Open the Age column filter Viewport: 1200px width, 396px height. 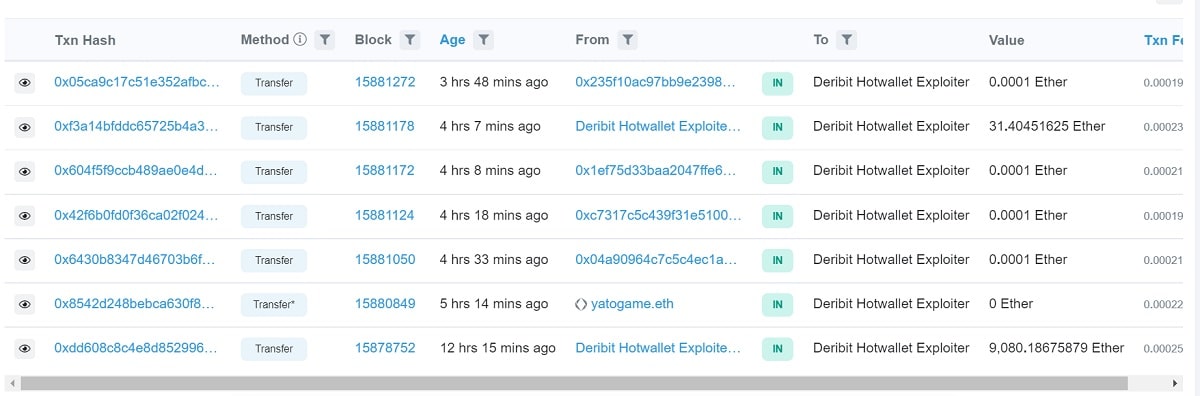483,40
